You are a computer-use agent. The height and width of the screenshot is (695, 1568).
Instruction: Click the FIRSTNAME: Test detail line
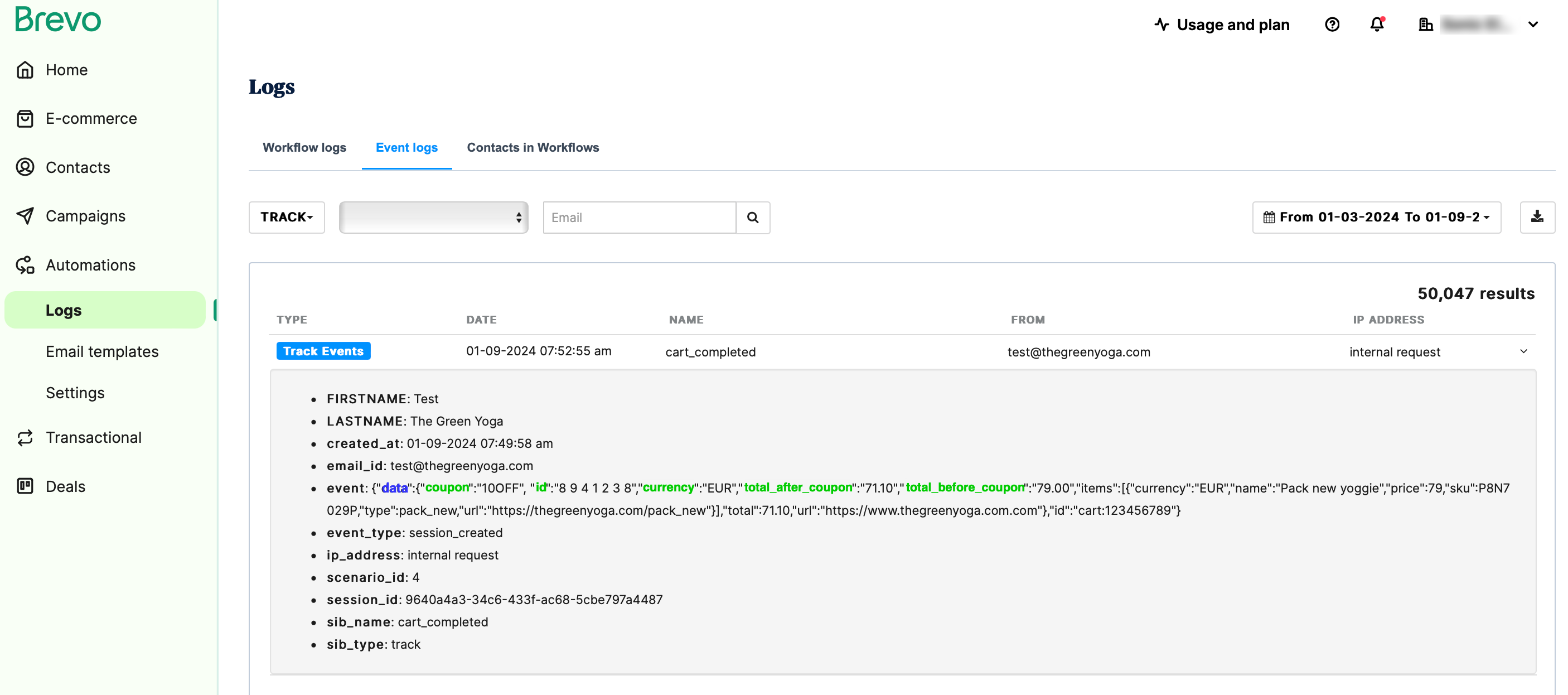tap(383, 399)
